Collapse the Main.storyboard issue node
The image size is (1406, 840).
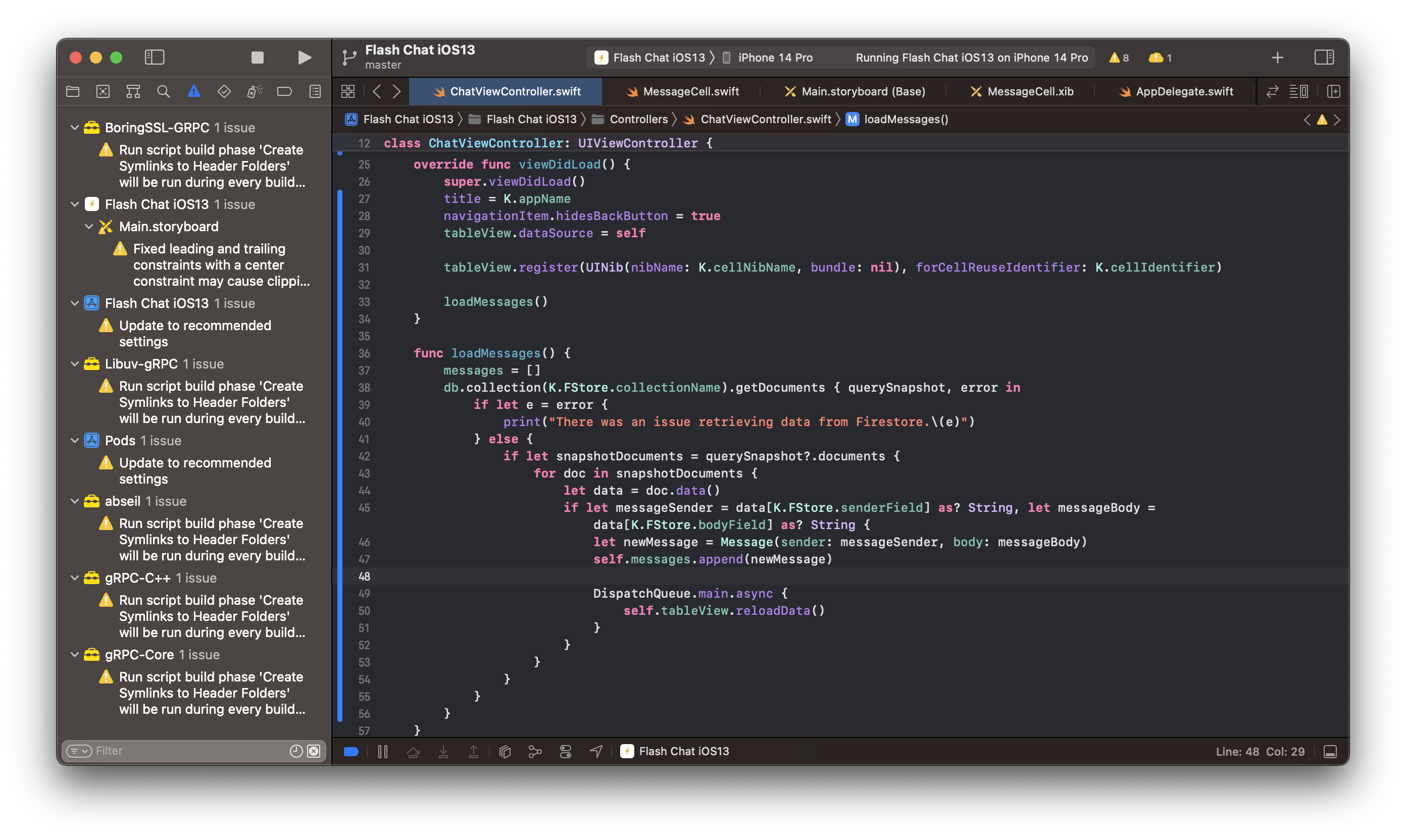tap(89, 227)
